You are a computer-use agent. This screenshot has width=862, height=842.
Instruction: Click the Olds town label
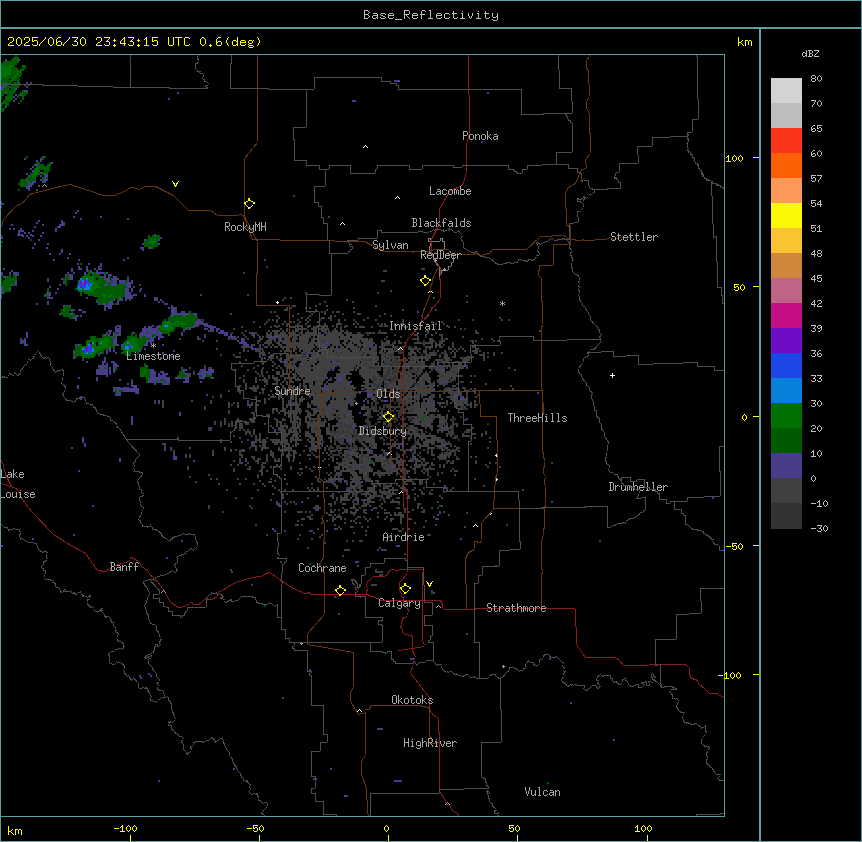(x=388, y=394)
